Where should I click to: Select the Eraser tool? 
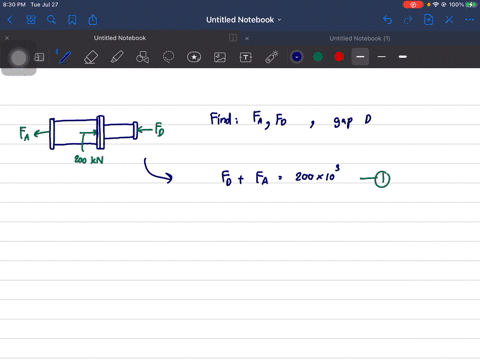coord(91,57)
